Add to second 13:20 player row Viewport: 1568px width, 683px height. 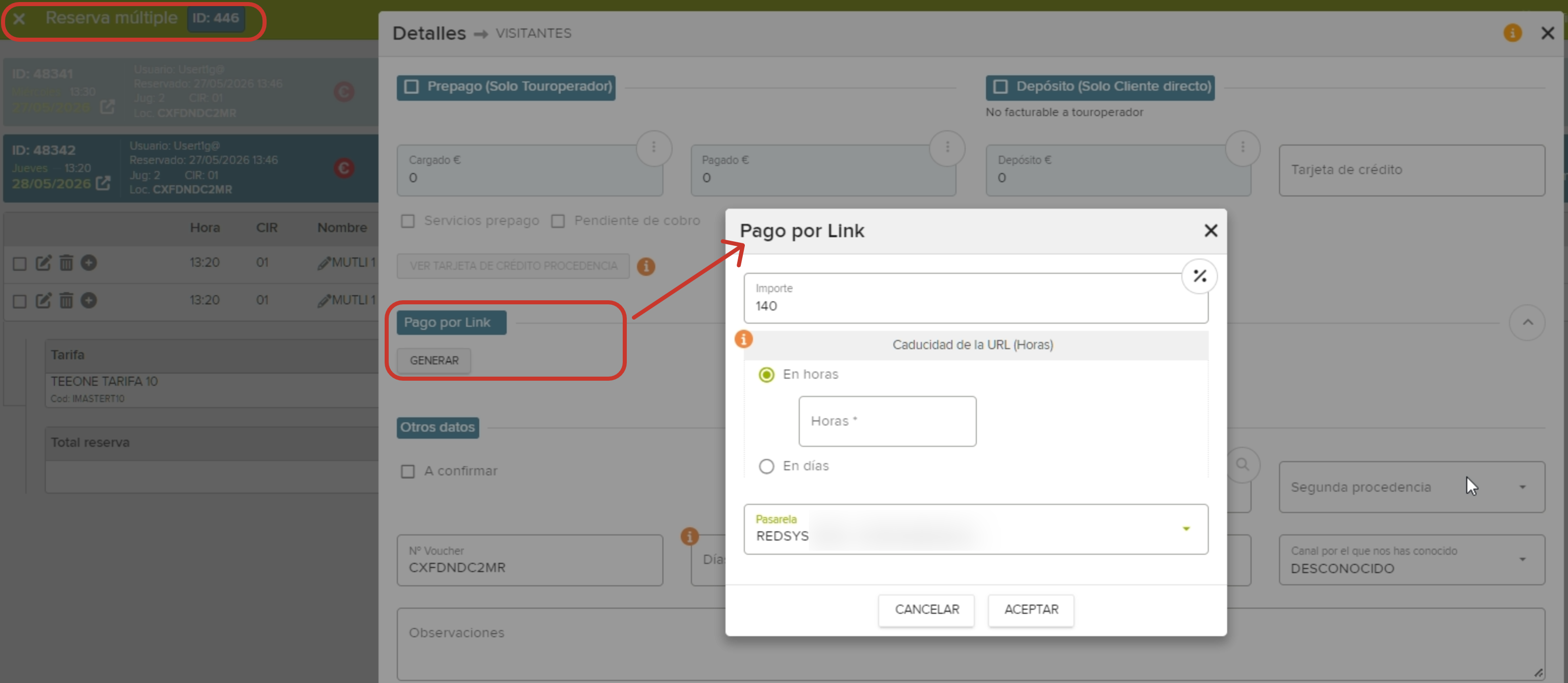tap(89, 301)
